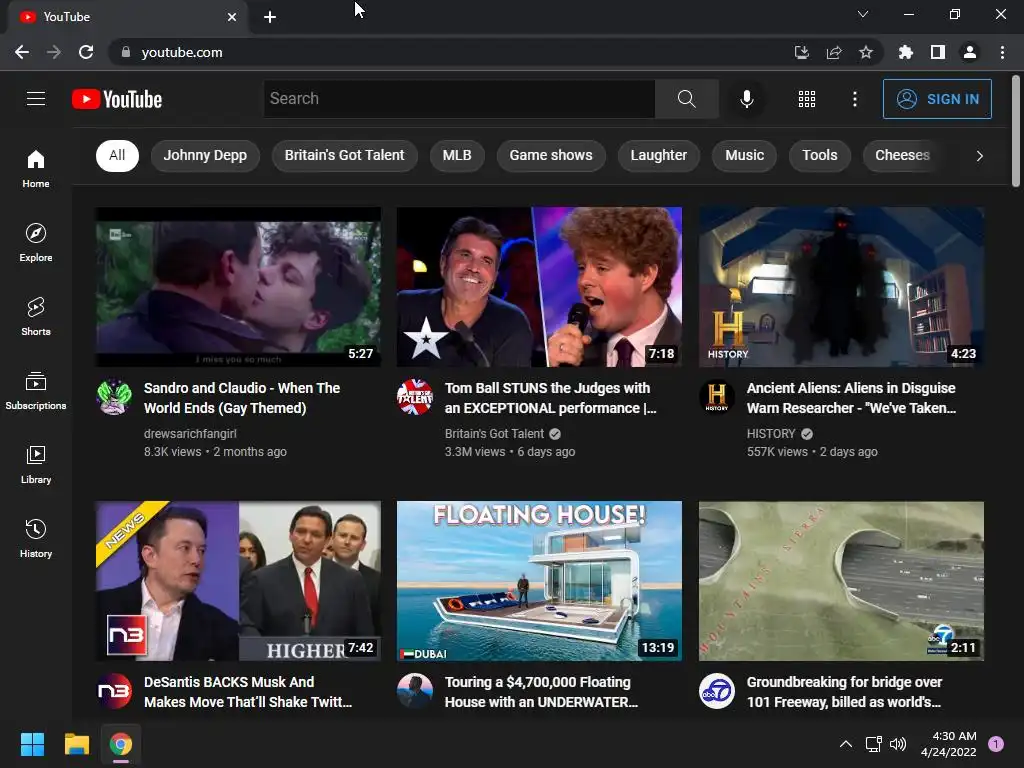Select the MLB chip
Viewport: 1024px width, 768px height.
[x=456, y=155]
